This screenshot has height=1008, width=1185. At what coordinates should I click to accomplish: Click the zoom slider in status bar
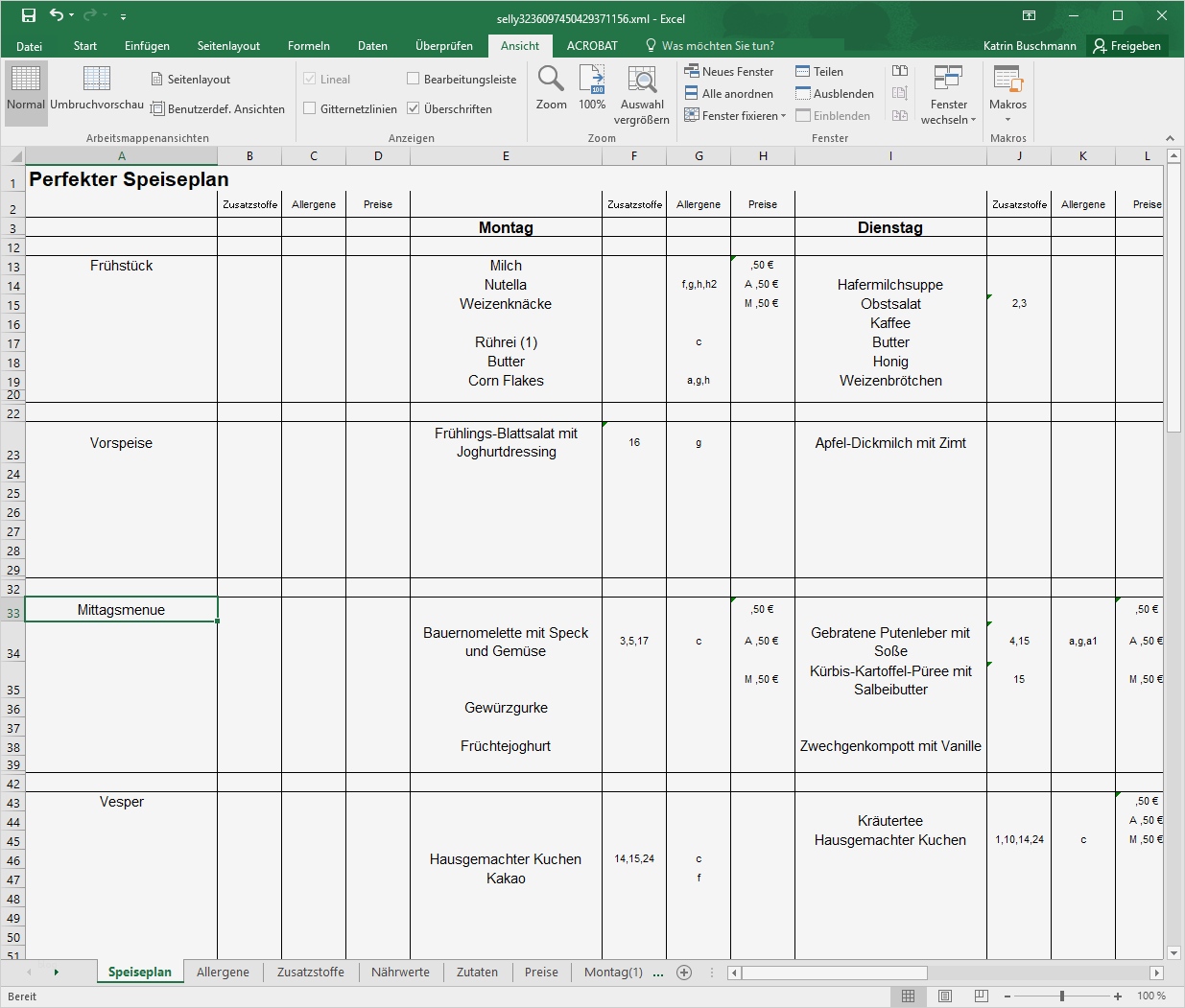tap(1062, 996)
